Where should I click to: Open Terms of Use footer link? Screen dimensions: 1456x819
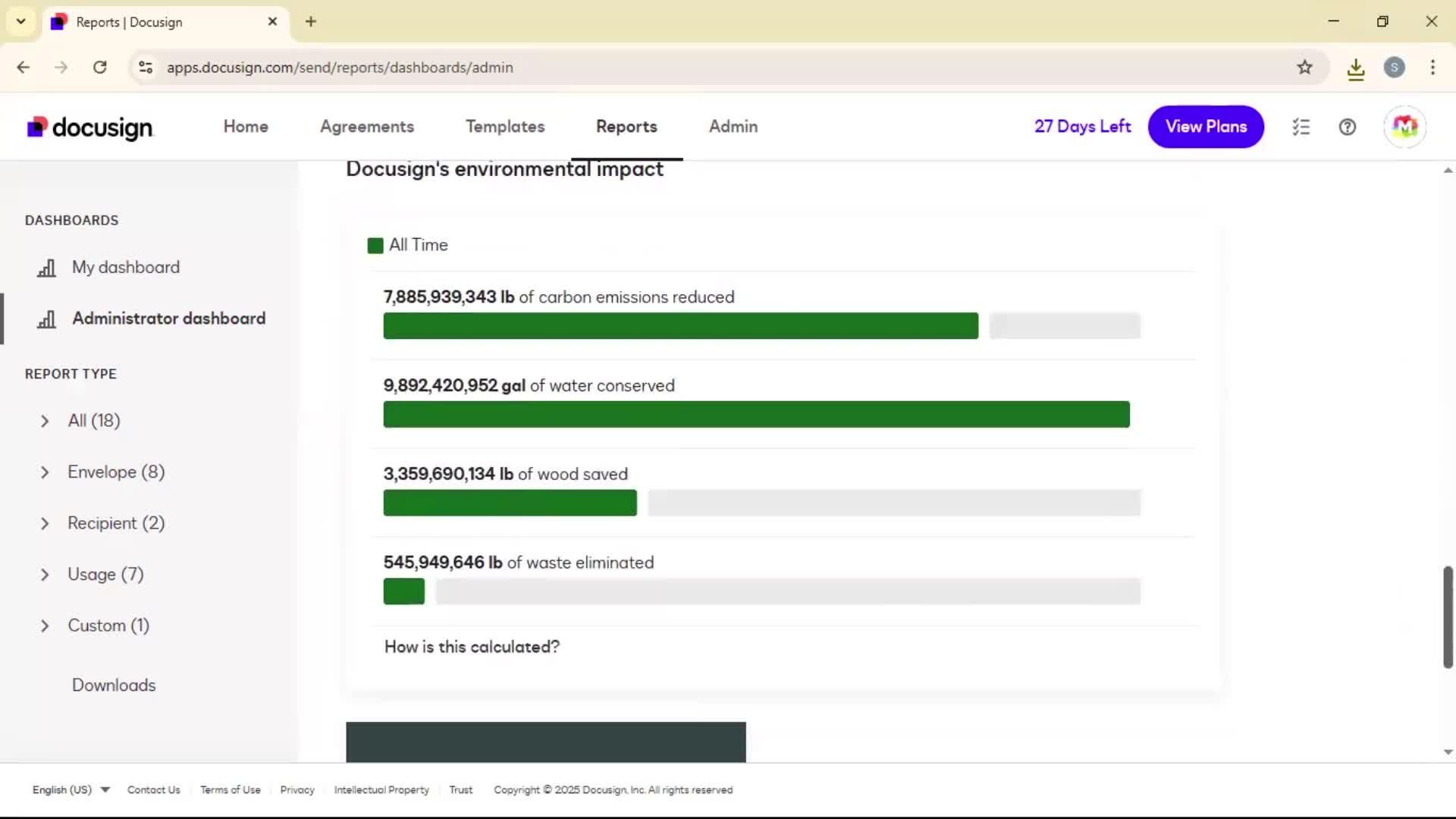pos(231,789)
